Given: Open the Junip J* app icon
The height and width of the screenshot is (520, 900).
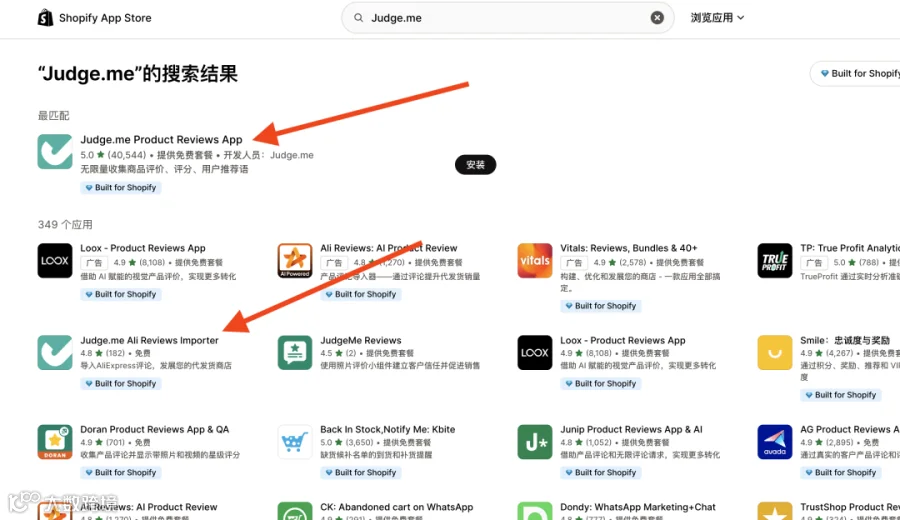Looking at the screenshot, I should coord(534,442).
